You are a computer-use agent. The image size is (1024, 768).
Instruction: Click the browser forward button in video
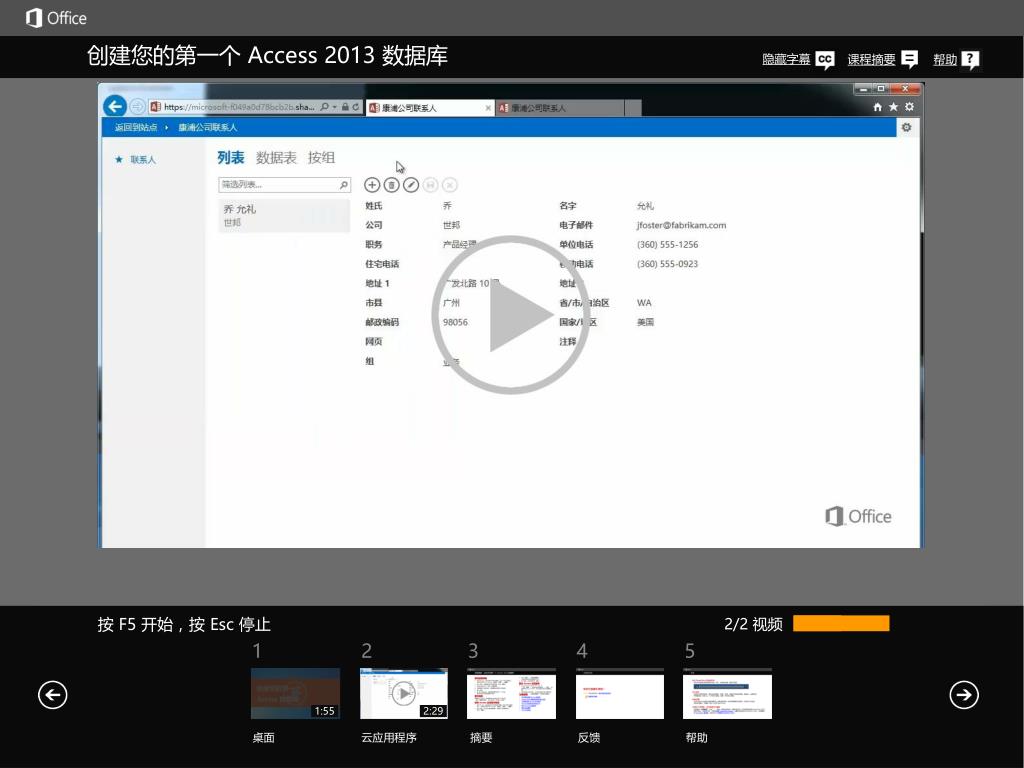point(137,106)
